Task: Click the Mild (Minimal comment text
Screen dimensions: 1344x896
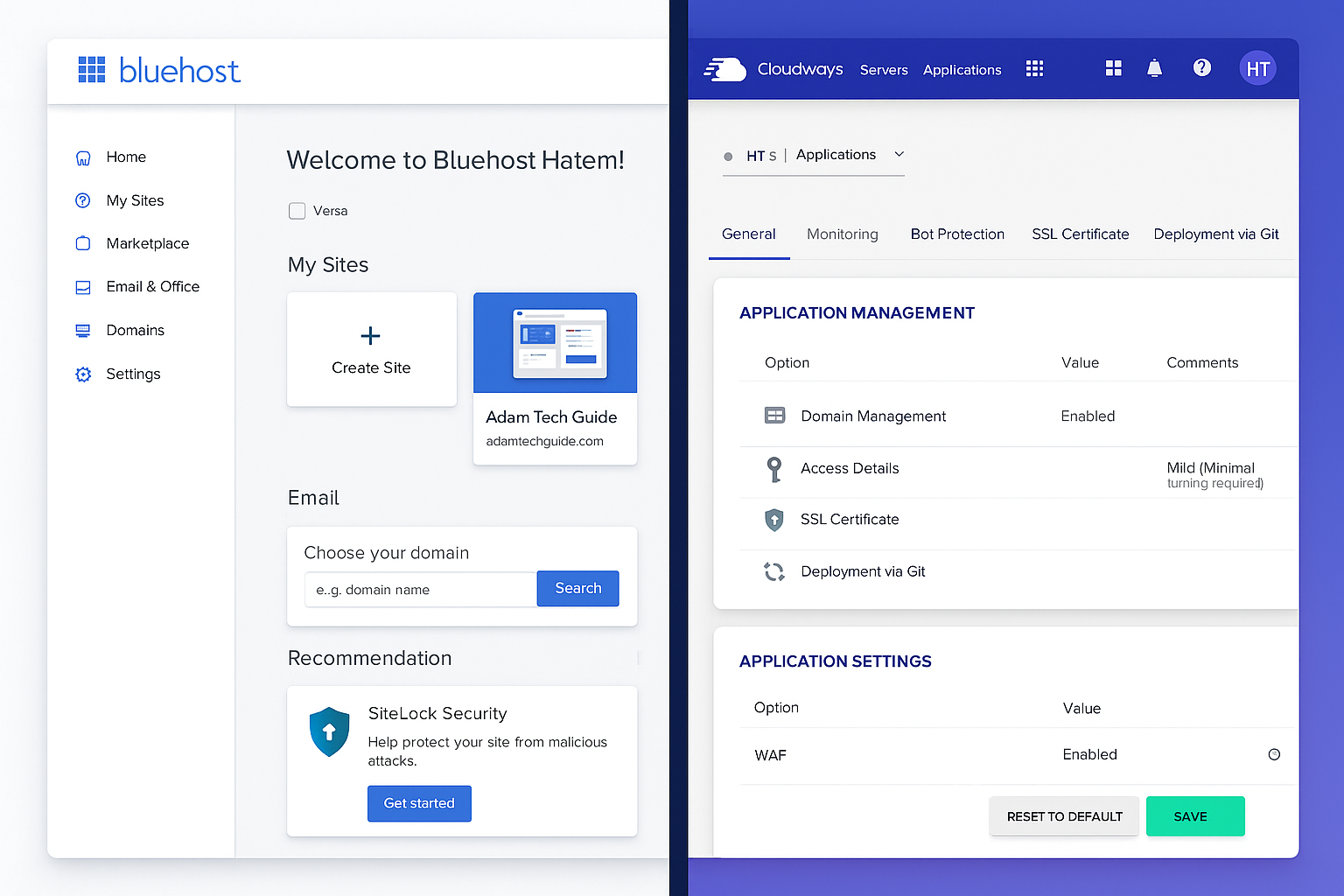Action: click(x=1210, y=468)
